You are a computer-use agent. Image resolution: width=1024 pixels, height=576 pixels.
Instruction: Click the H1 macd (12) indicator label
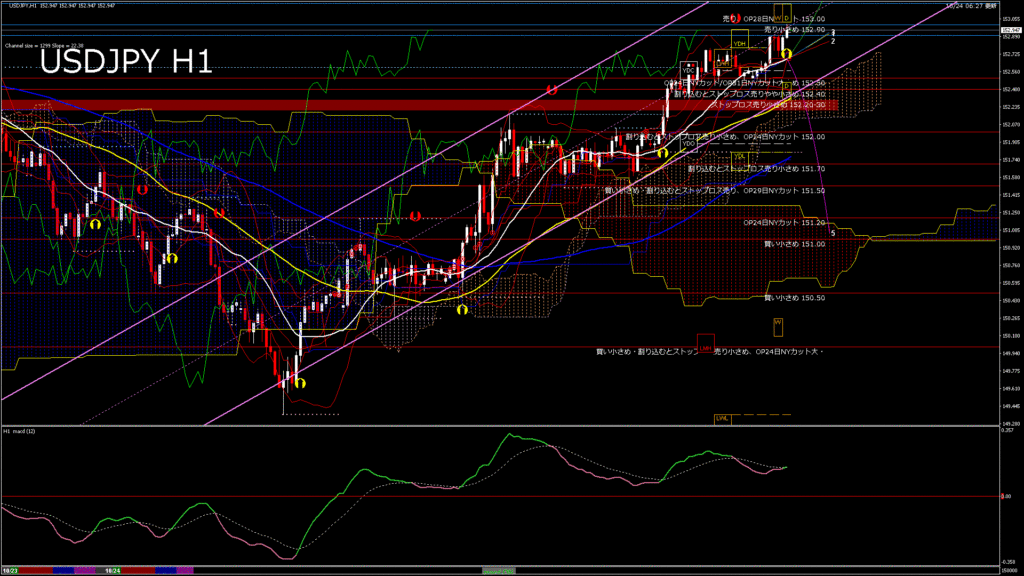[x=22, y=431]
